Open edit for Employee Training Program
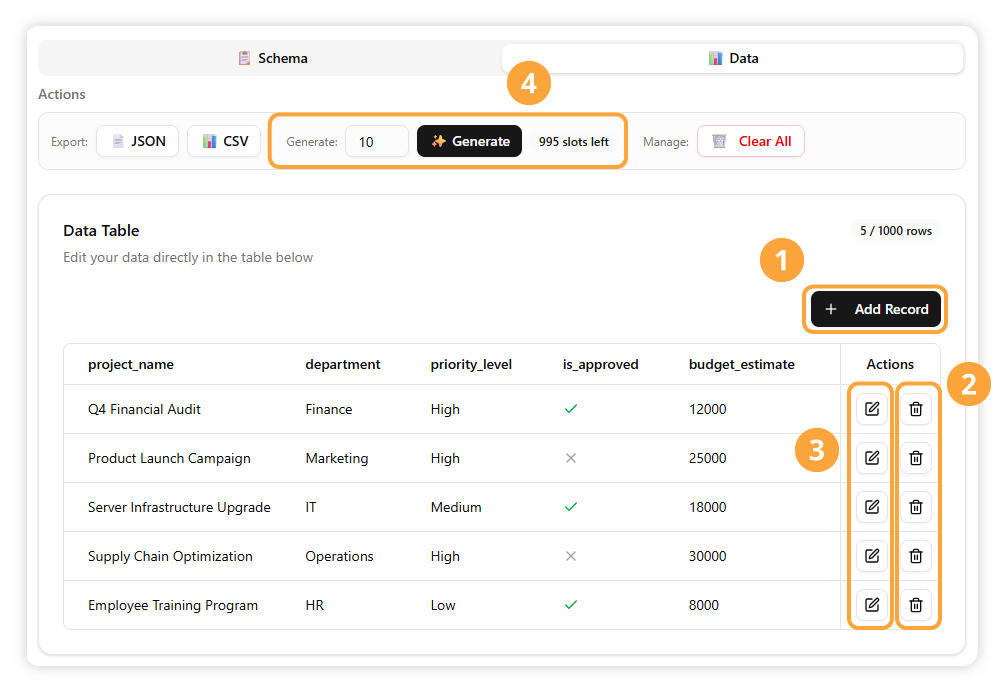This screenshot has height=695, width=999. click(x=871, y=605)
